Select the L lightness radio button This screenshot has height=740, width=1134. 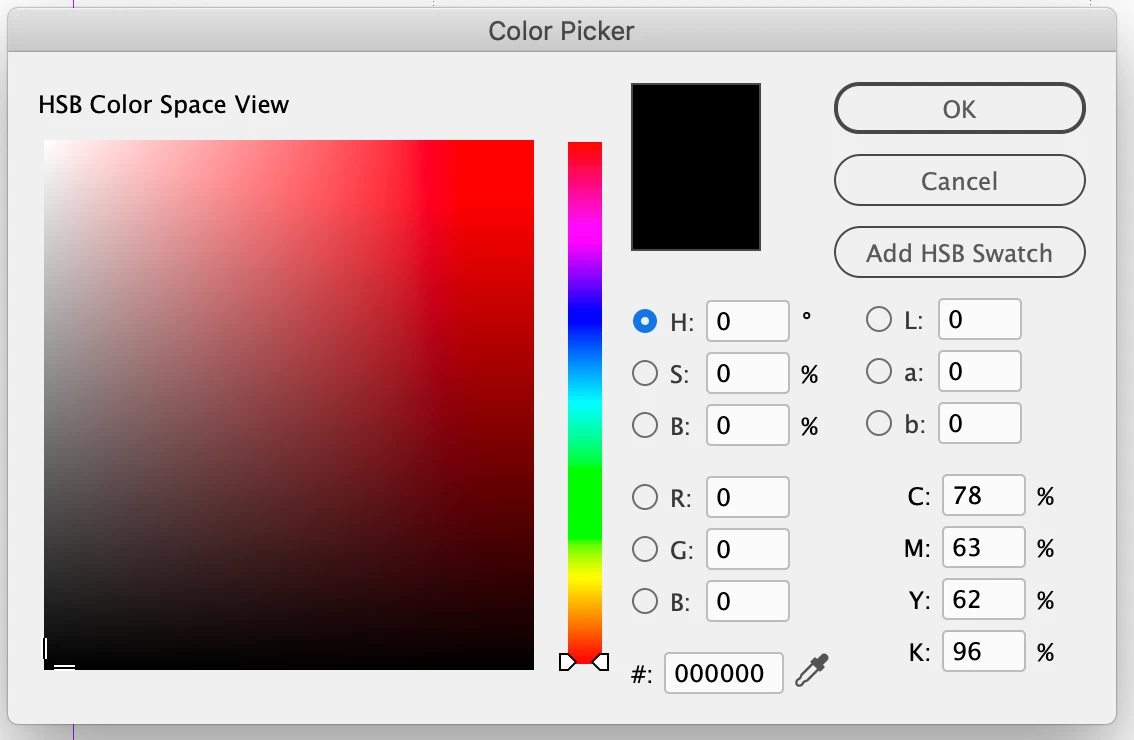coord(879,319)
